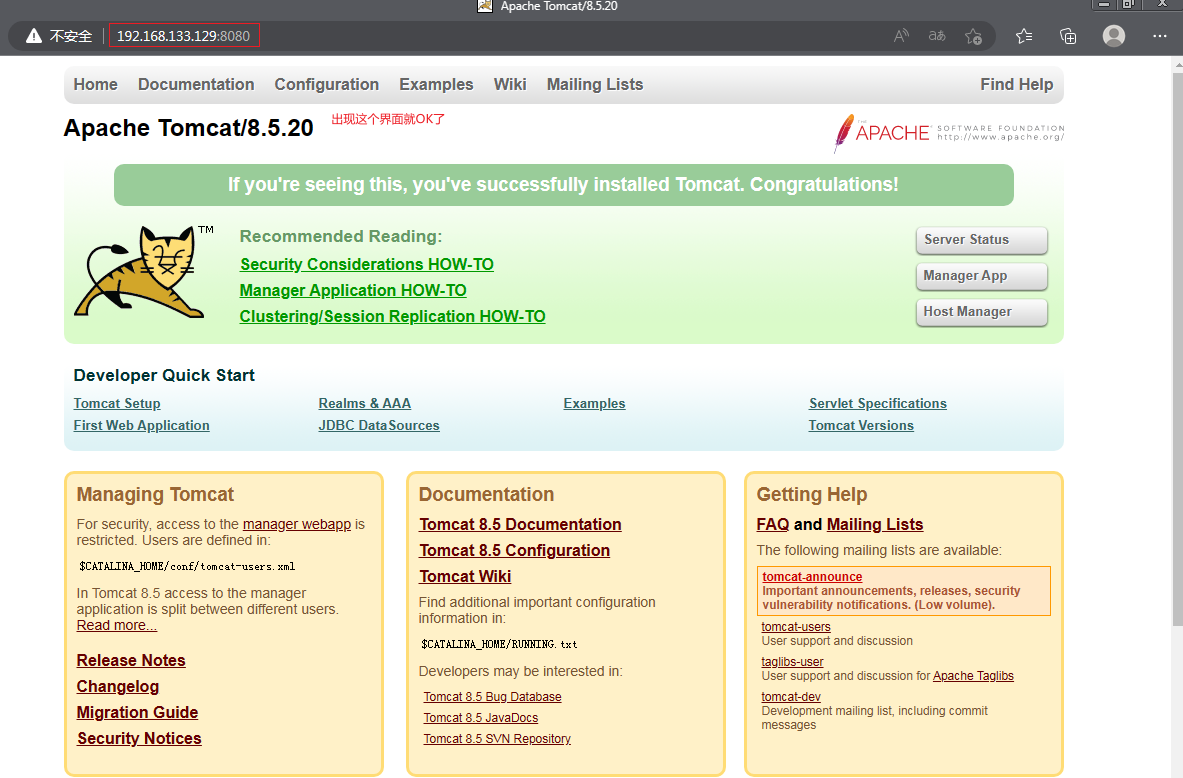Viewport: 1183px width, 778px height.
Task: Open the Manager App button
Action: pyautogui.click(x=982, y=276)
